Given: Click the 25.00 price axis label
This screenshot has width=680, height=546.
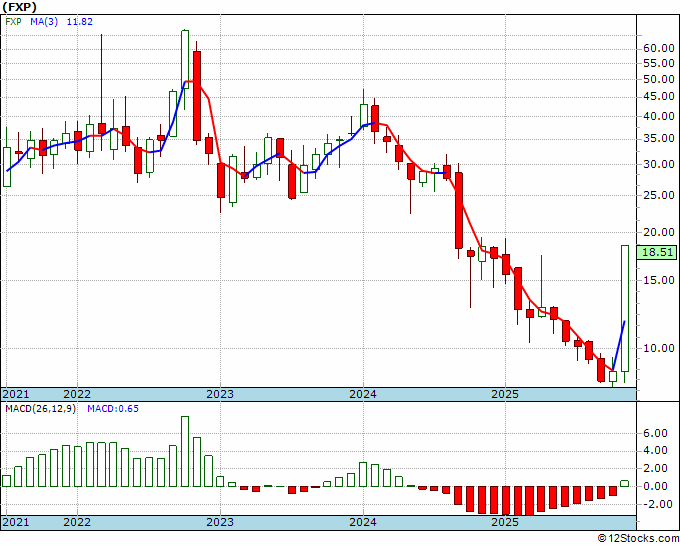Looking at the screenshot, I should 658,195.
